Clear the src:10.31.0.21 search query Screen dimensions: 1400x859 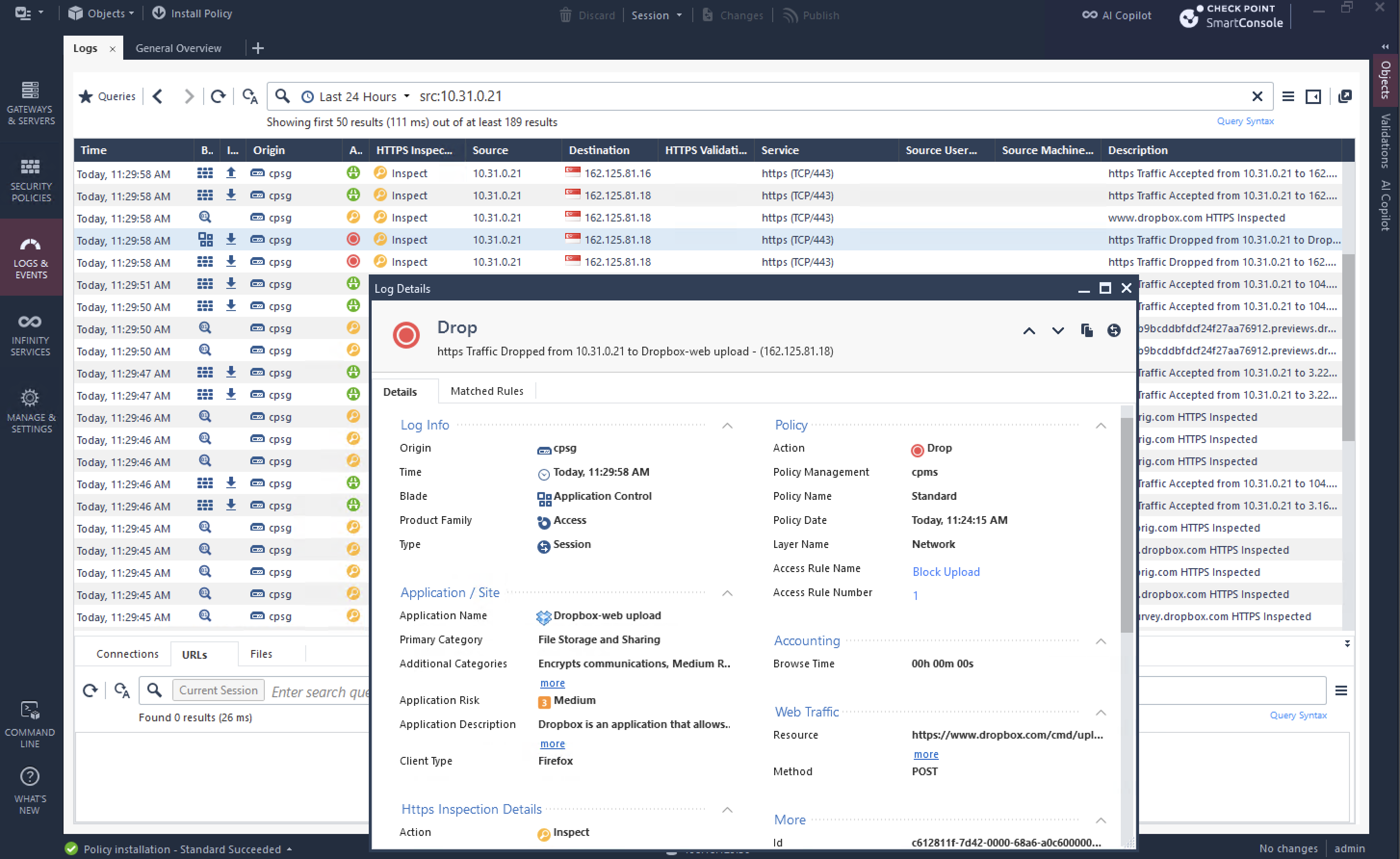click(x=1257, y=97)
